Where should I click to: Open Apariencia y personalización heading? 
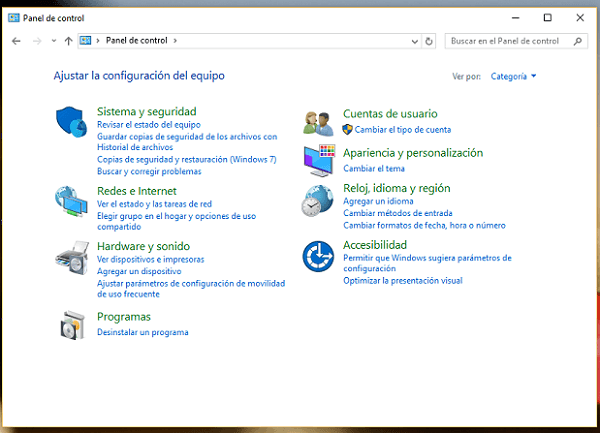(413, 153)
